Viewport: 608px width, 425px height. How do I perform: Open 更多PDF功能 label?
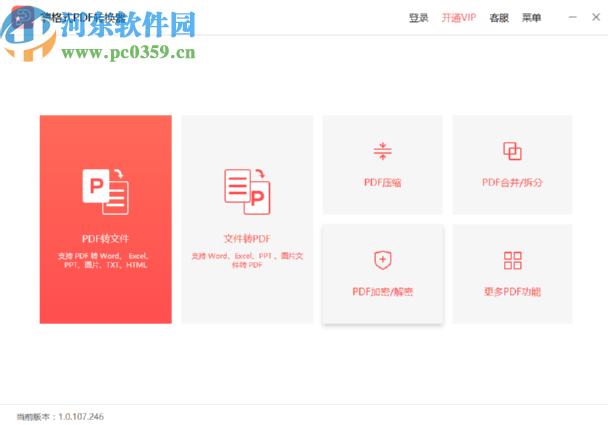click(512, 292)
